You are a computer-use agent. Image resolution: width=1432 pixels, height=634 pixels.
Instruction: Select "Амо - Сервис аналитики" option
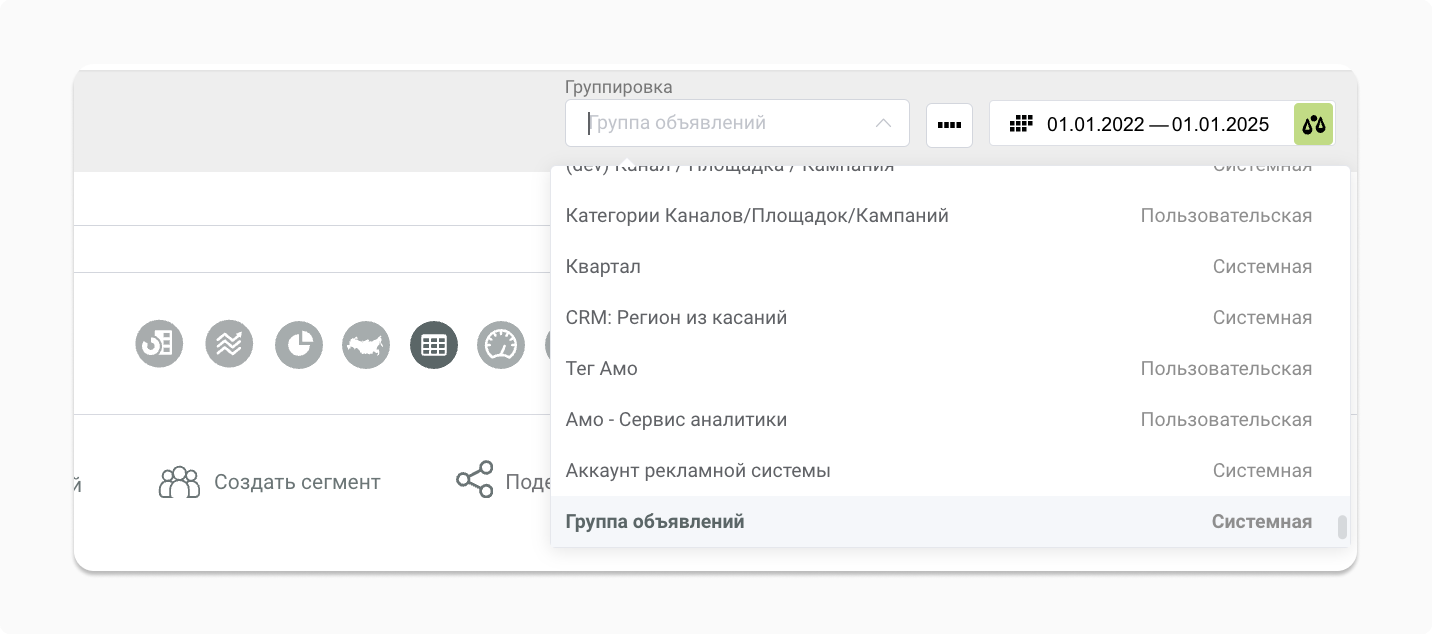(x=676, y=420)
